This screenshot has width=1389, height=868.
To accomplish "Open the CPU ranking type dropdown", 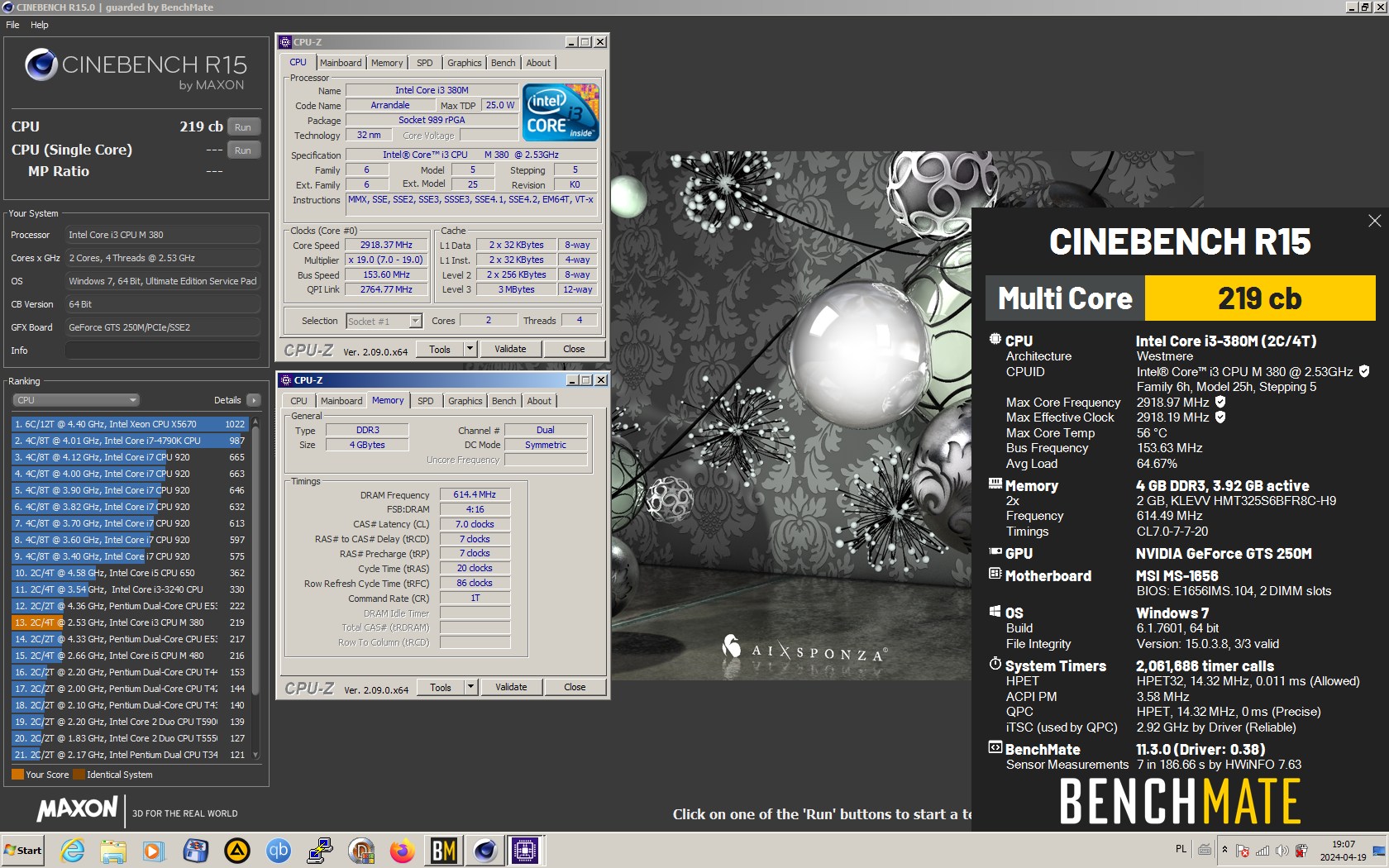I will click(76, 400).
